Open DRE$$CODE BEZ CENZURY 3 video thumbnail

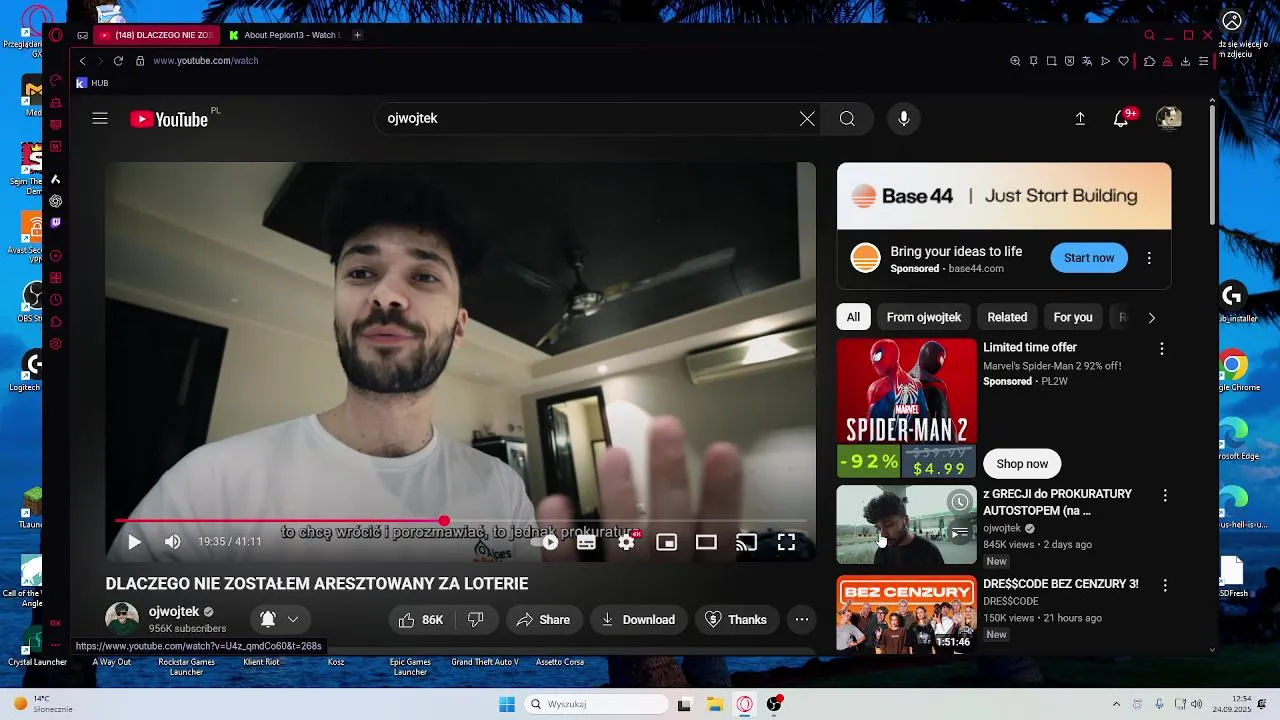click(x=907, y=614)
